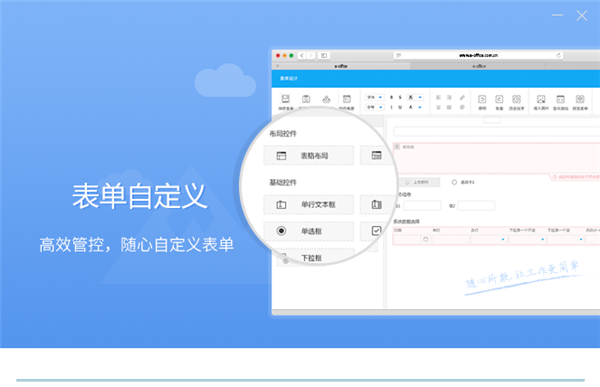
Task: Click the 值1 text input field
Action: (422, 206)
